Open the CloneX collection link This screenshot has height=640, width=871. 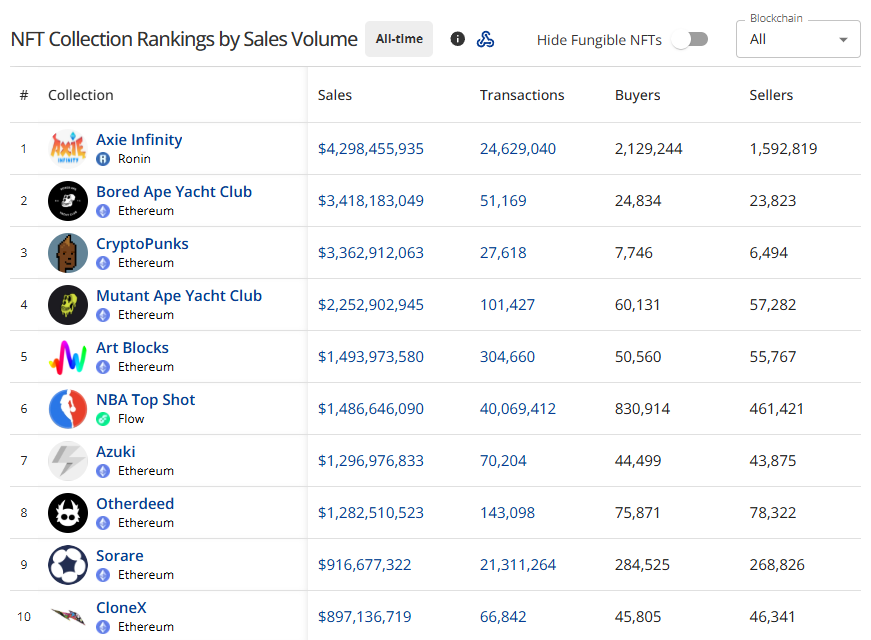(x=121, y=608)
